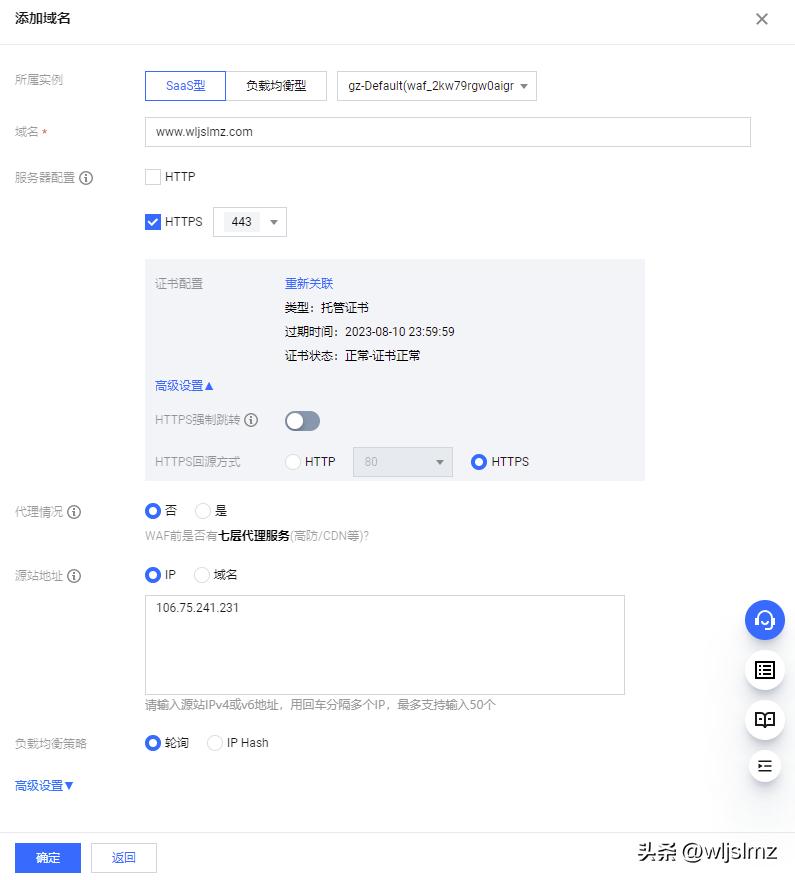Select IP Hash load balancing strategy

click(215, 743)
